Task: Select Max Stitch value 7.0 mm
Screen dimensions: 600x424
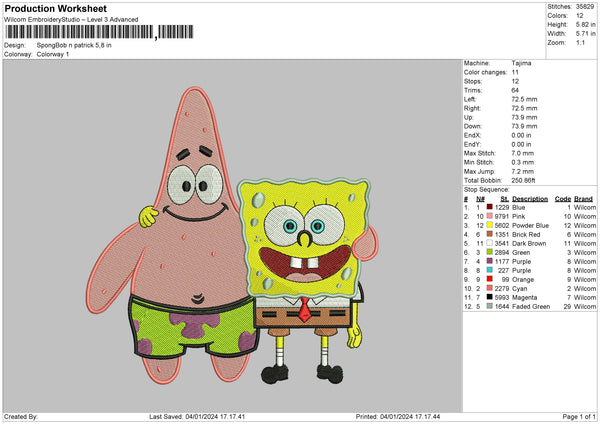Action: pos(522,153)
